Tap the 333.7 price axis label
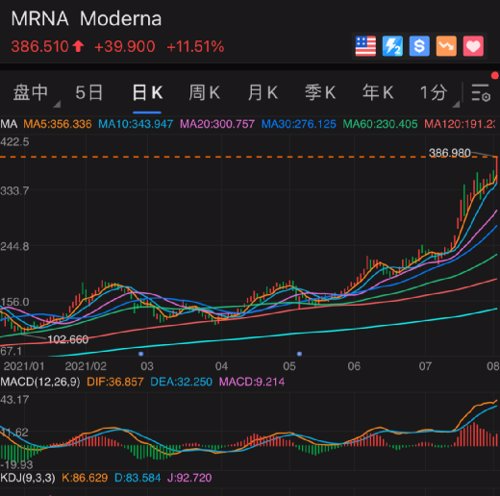This screenshot has width=500, height=496. 15,191
